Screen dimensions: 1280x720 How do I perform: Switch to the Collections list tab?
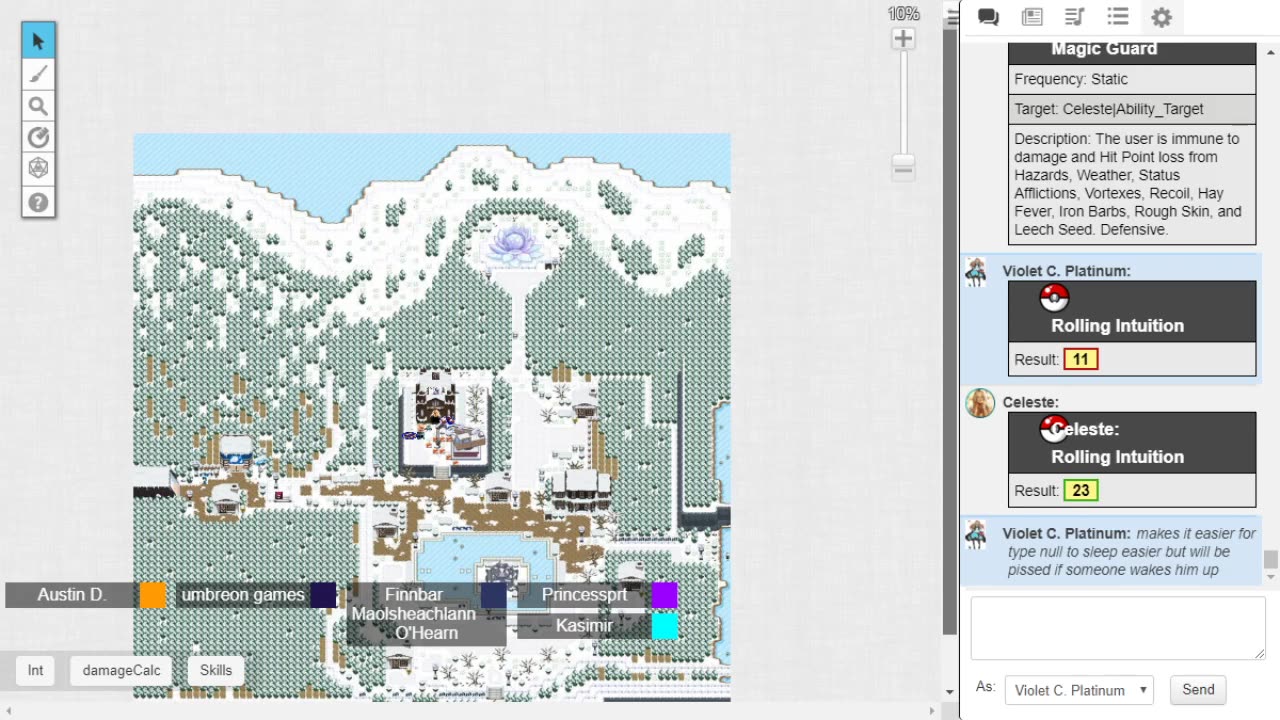tap(1118, 17)
